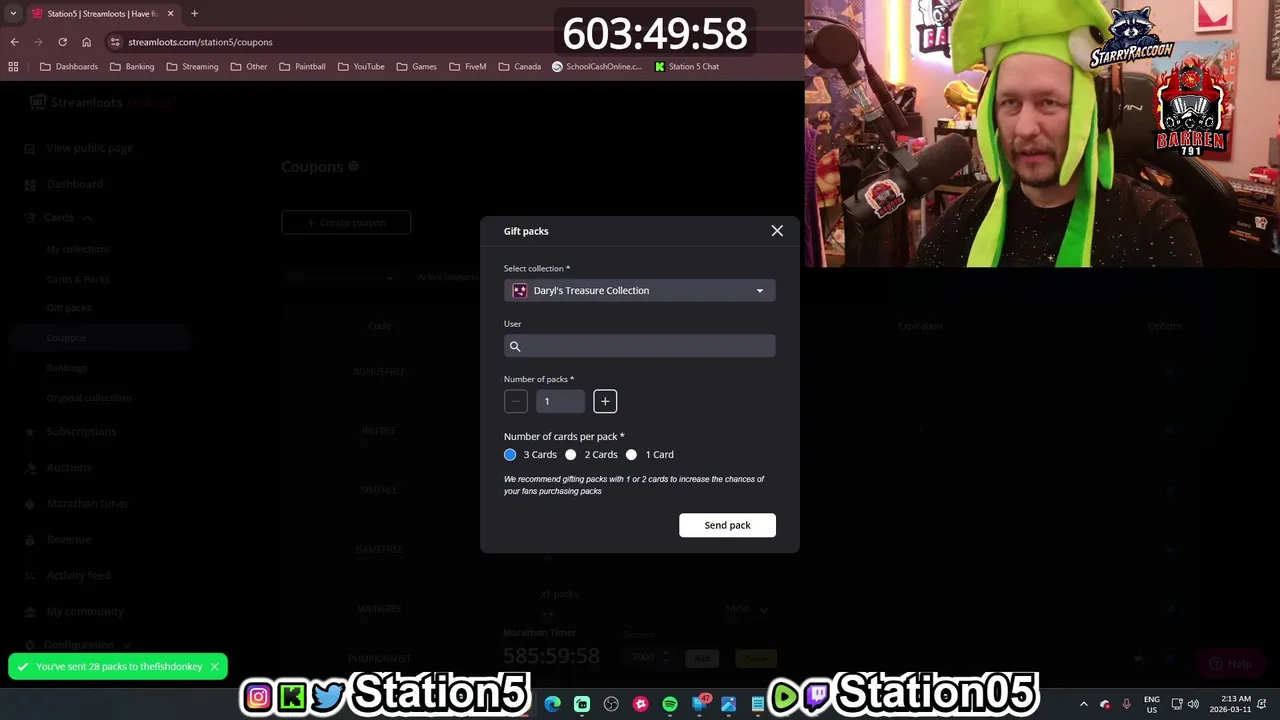The width and height of the screenshot is (1280, 720).
Task: Open the Other bookmark folder
Action: [x=249, y=67]
